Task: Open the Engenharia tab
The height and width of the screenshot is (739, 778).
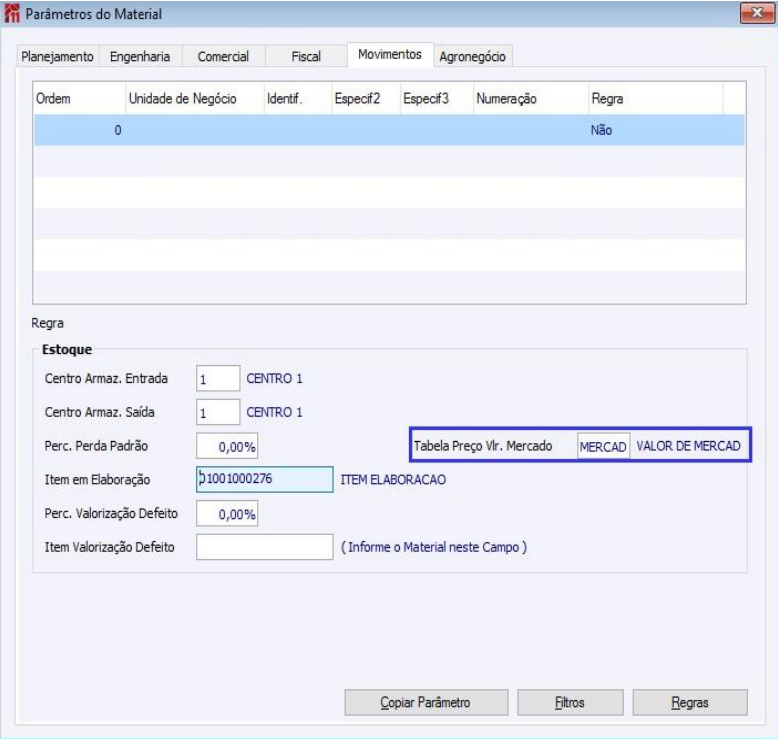Action: coord(140,56)
